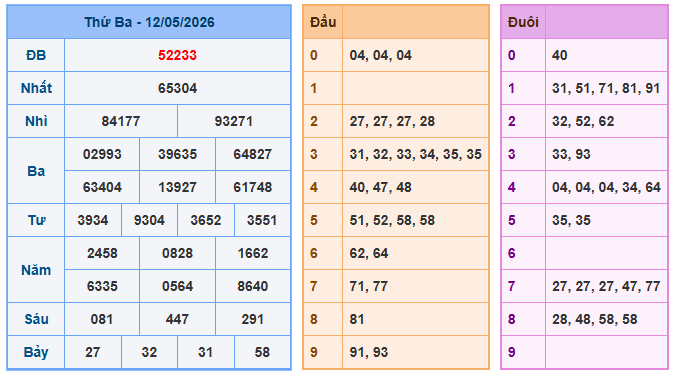Select Đầu row 7 values 71, 77
Viewport: 675px width, 379px height.
coord(369,286)
